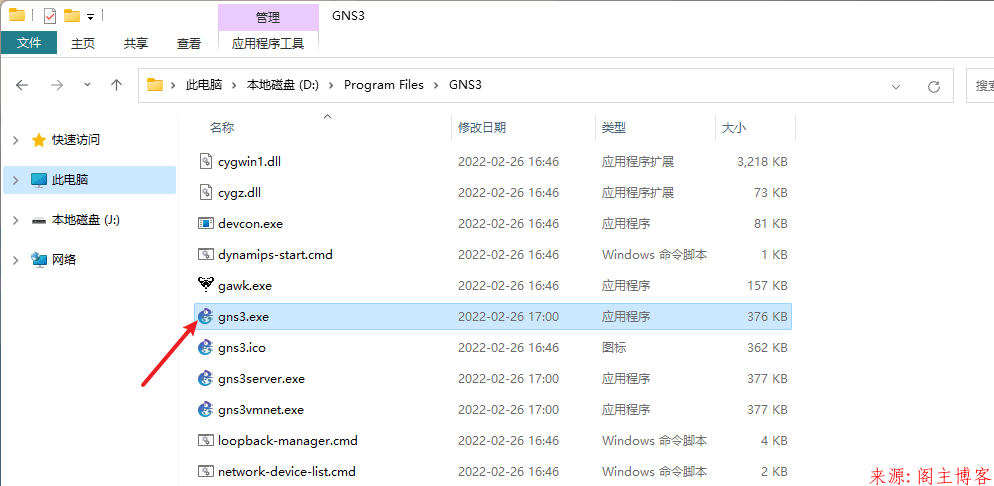Click the gns3.exe application icon
This screenshot has width=994, height=486.
205,316
